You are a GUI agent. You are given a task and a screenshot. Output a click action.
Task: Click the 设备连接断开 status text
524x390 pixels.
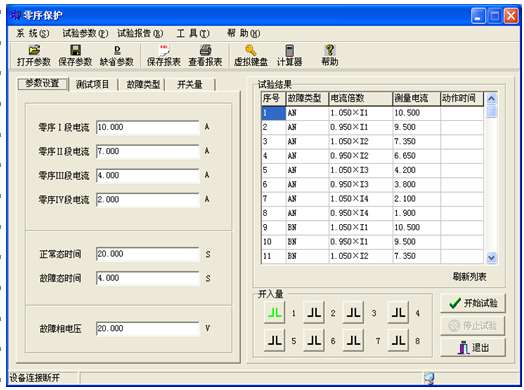[34, 378]
